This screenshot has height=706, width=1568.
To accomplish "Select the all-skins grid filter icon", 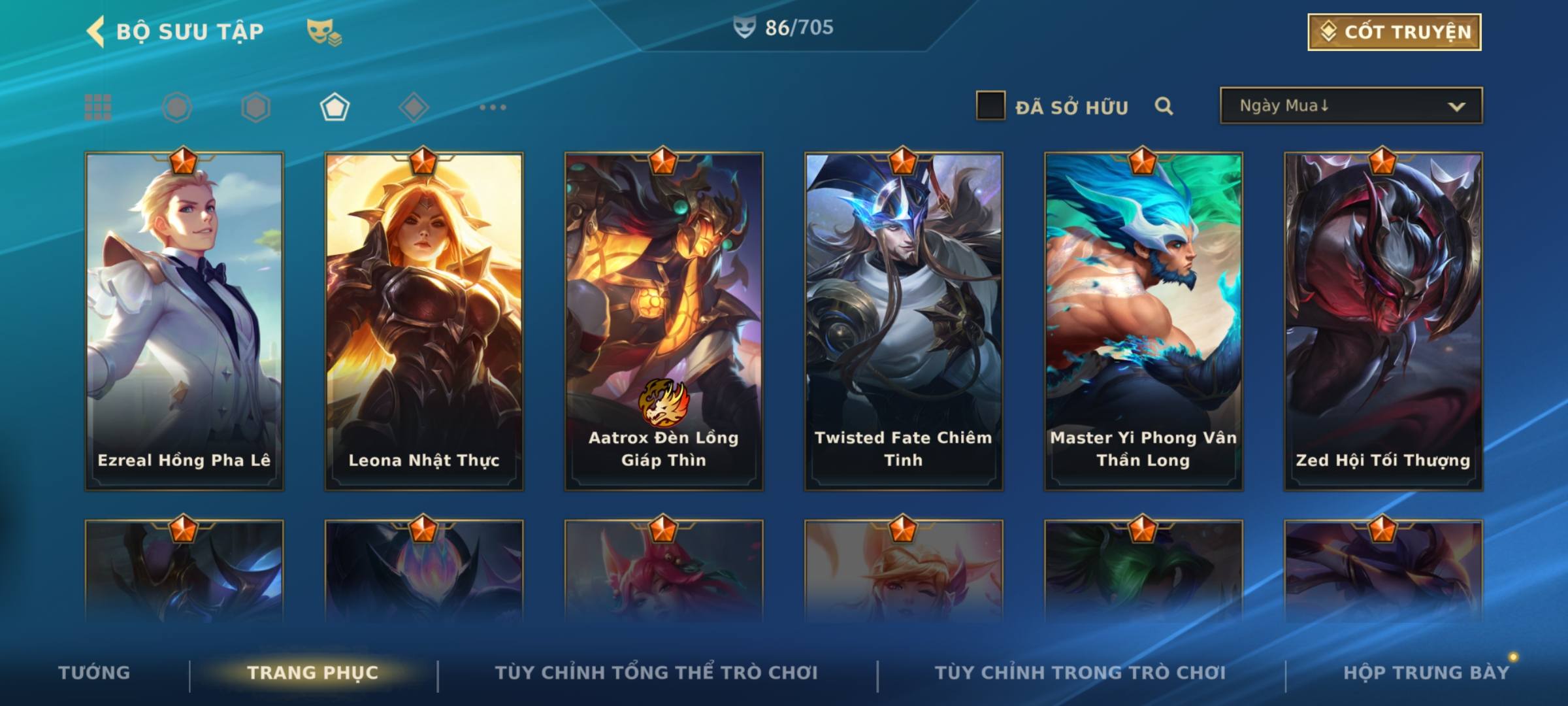I will click(98, 107).
